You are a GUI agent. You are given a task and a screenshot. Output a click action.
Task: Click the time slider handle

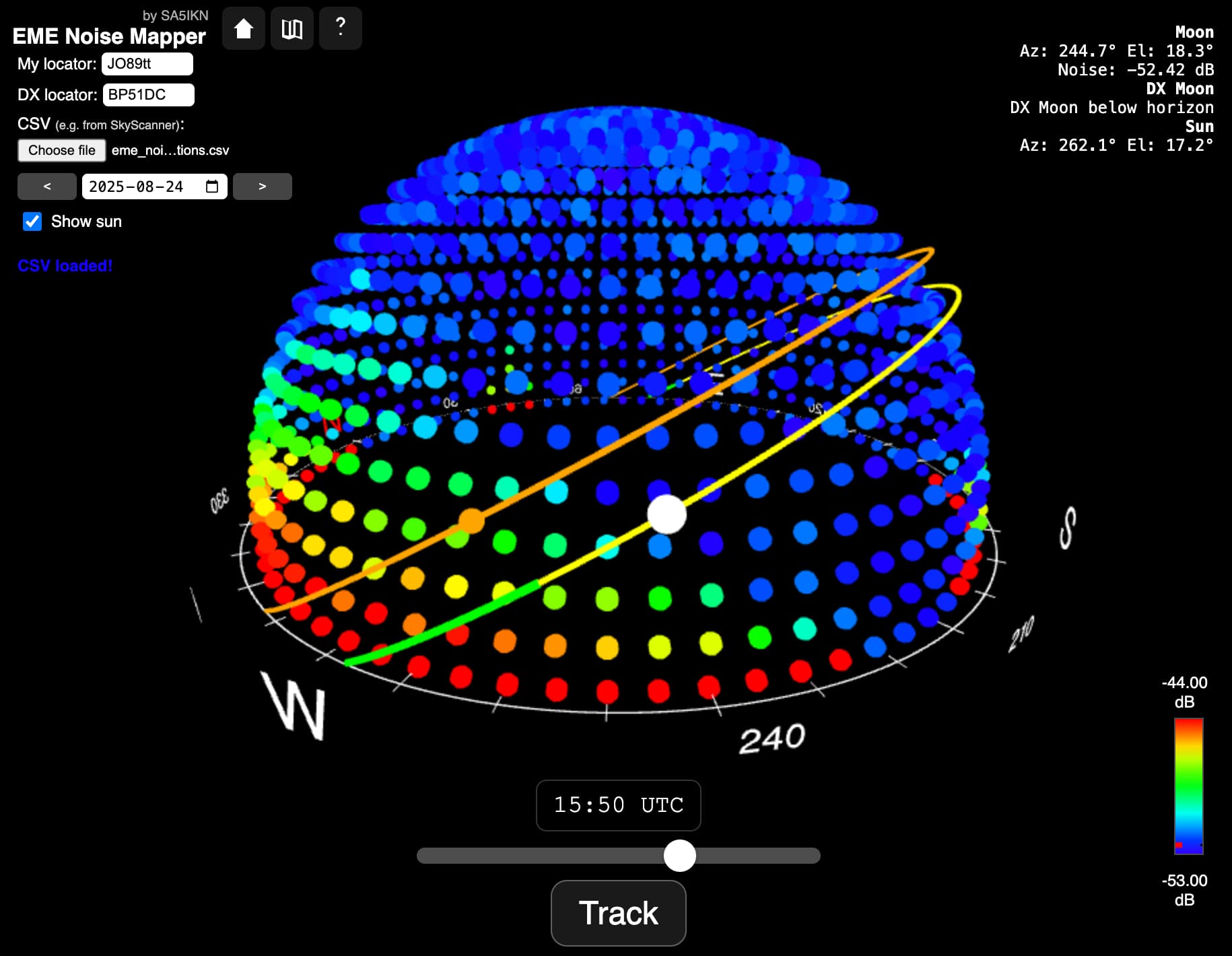tap(679, 856)
